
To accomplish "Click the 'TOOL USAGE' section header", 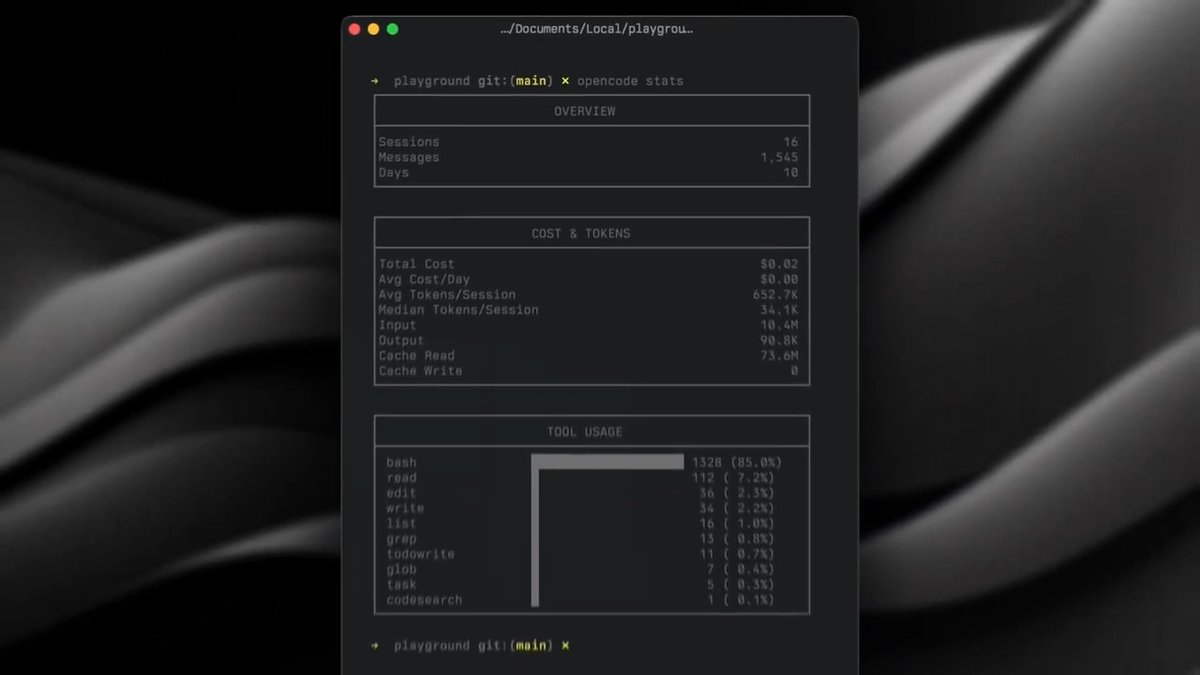I will (x=585, y=432).
